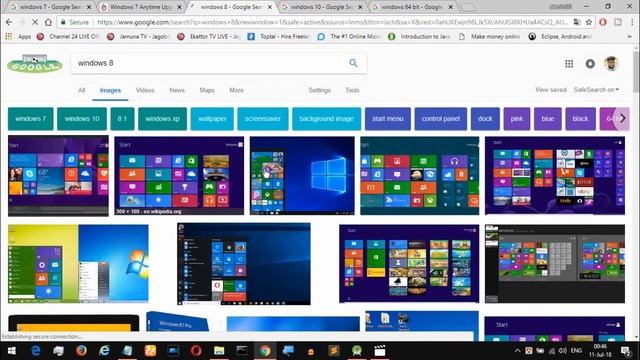Expand the Tools filter options
The height and width of the screenshot is (360, 640).
(x=352, y=90)
